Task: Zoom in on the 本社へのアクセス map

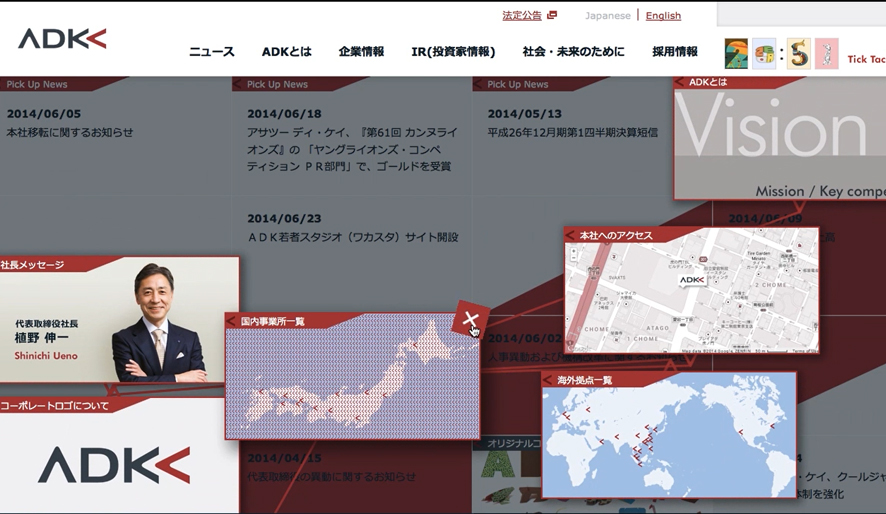Action: (x=574, y=250)
